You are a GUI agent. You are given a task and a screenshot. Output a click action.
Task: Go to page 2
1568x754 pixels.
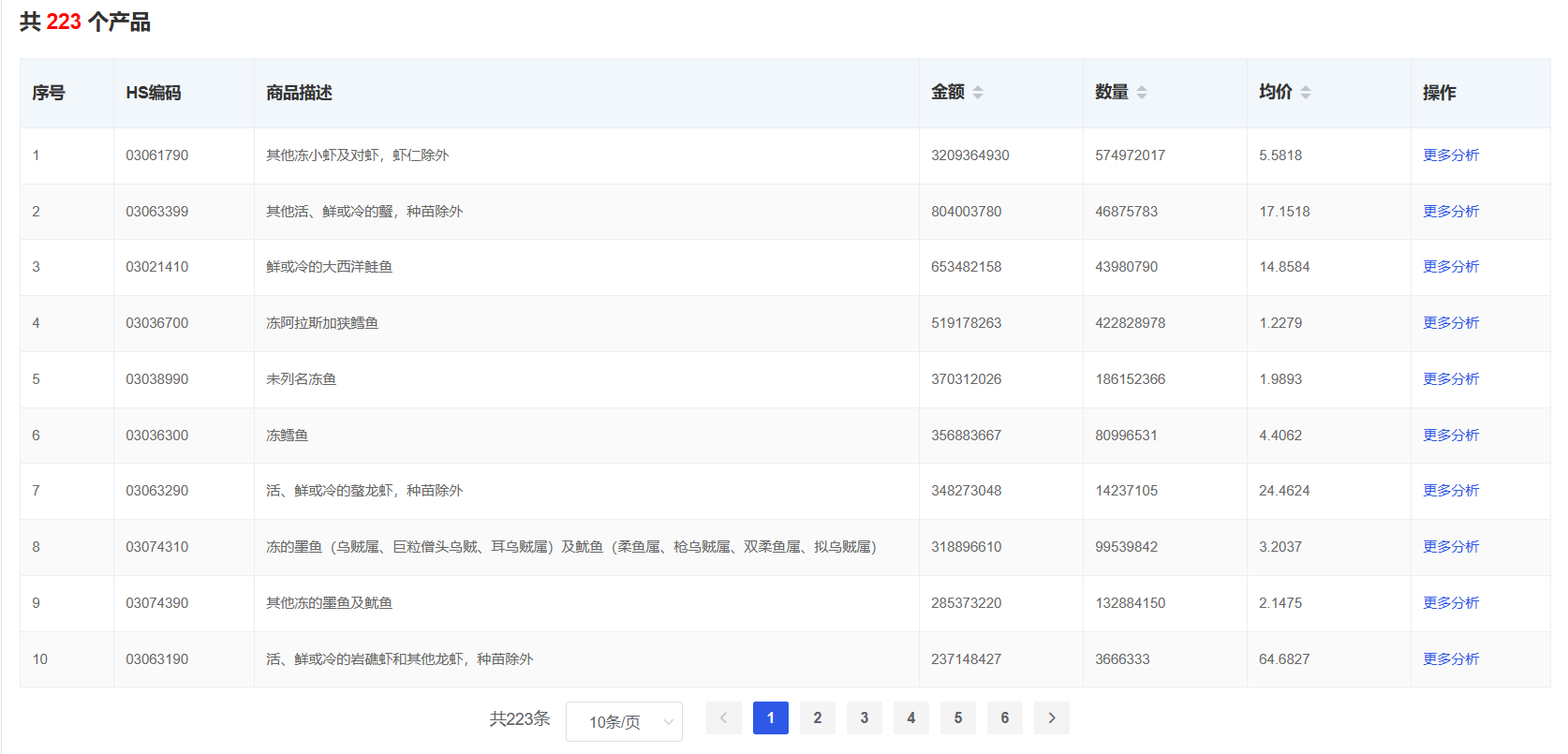click(818, 718)
